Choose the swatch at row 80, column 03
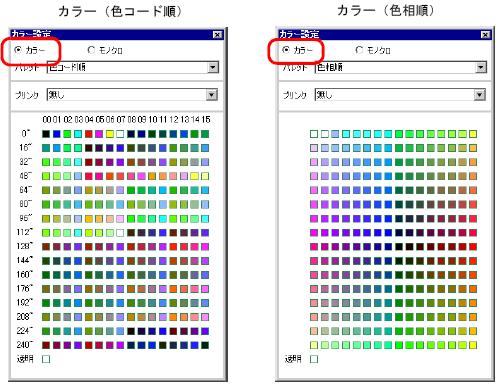 [78, 204]
